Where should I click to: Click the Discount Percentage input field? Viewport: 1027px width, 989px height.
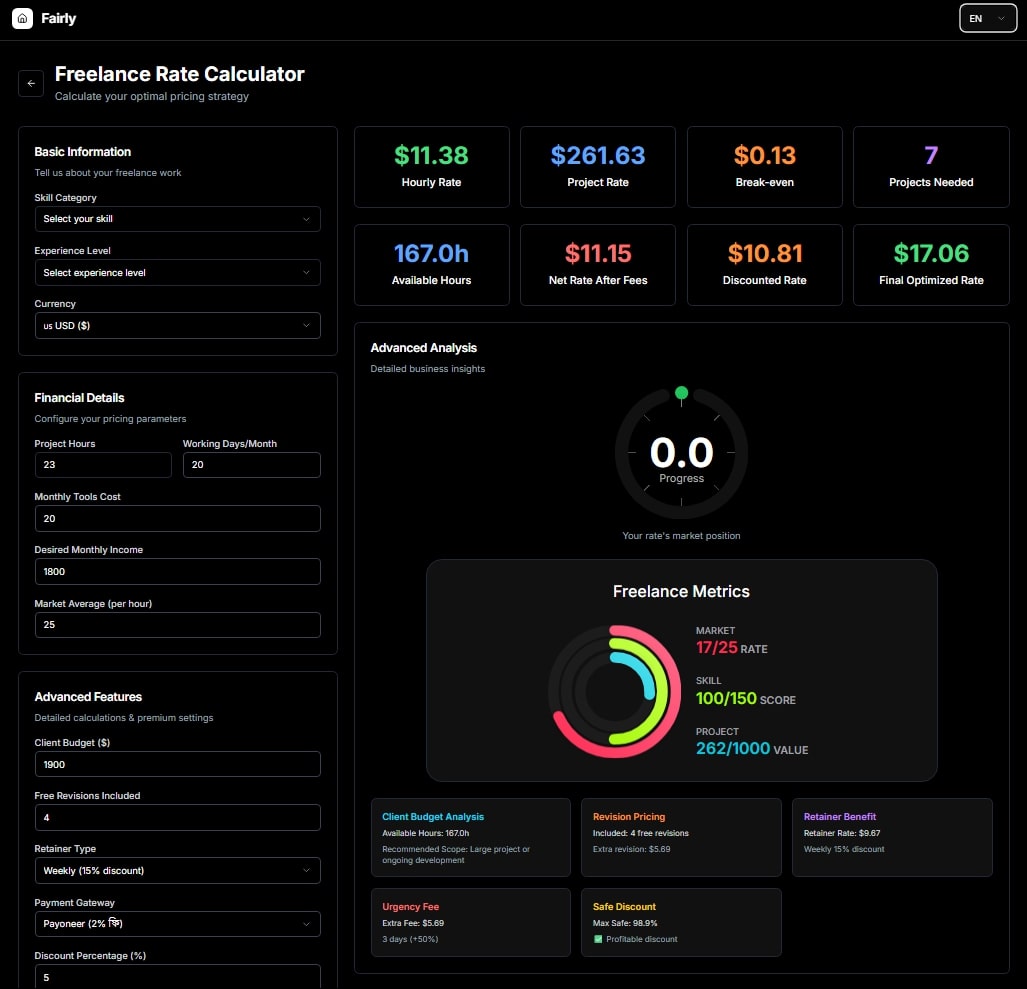coord(177,976)
